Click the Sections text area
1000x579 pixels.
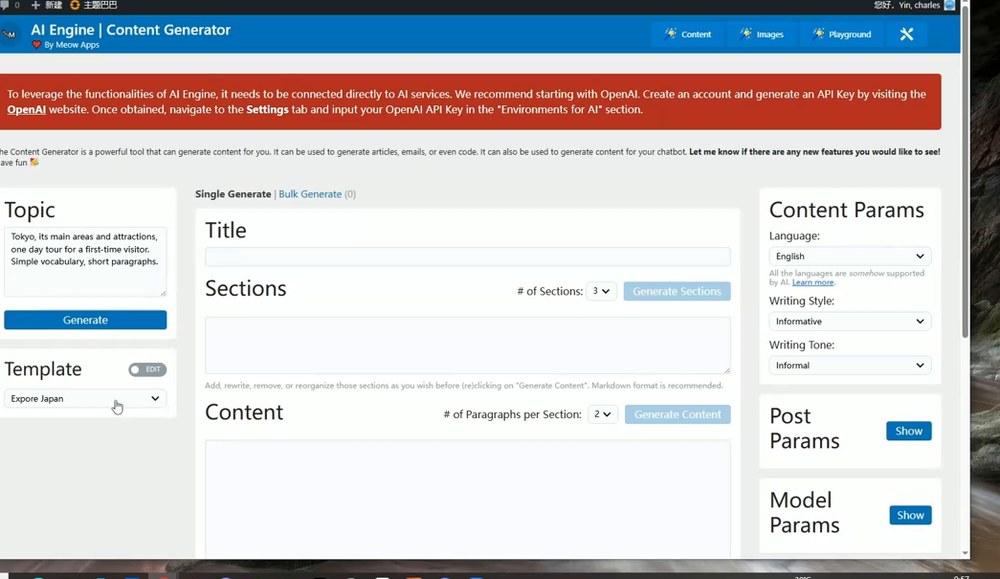pyautogui.click(x=467, y=345)
